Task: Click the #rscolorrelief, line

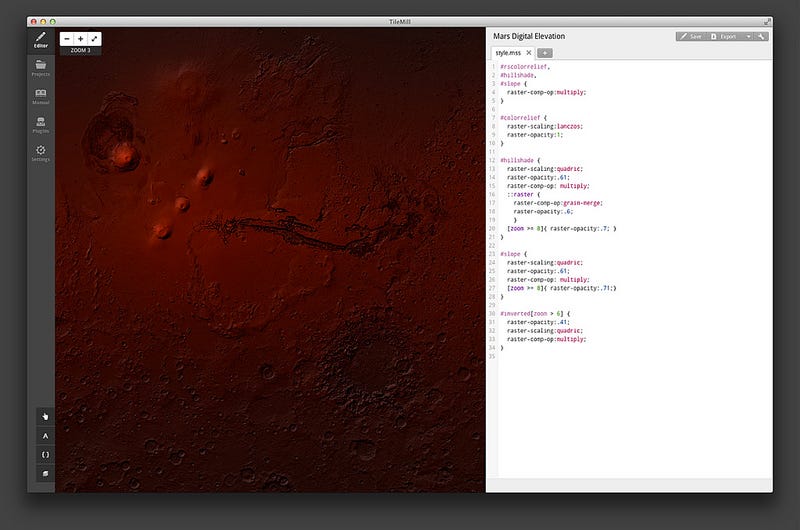Action: [525, 67]
